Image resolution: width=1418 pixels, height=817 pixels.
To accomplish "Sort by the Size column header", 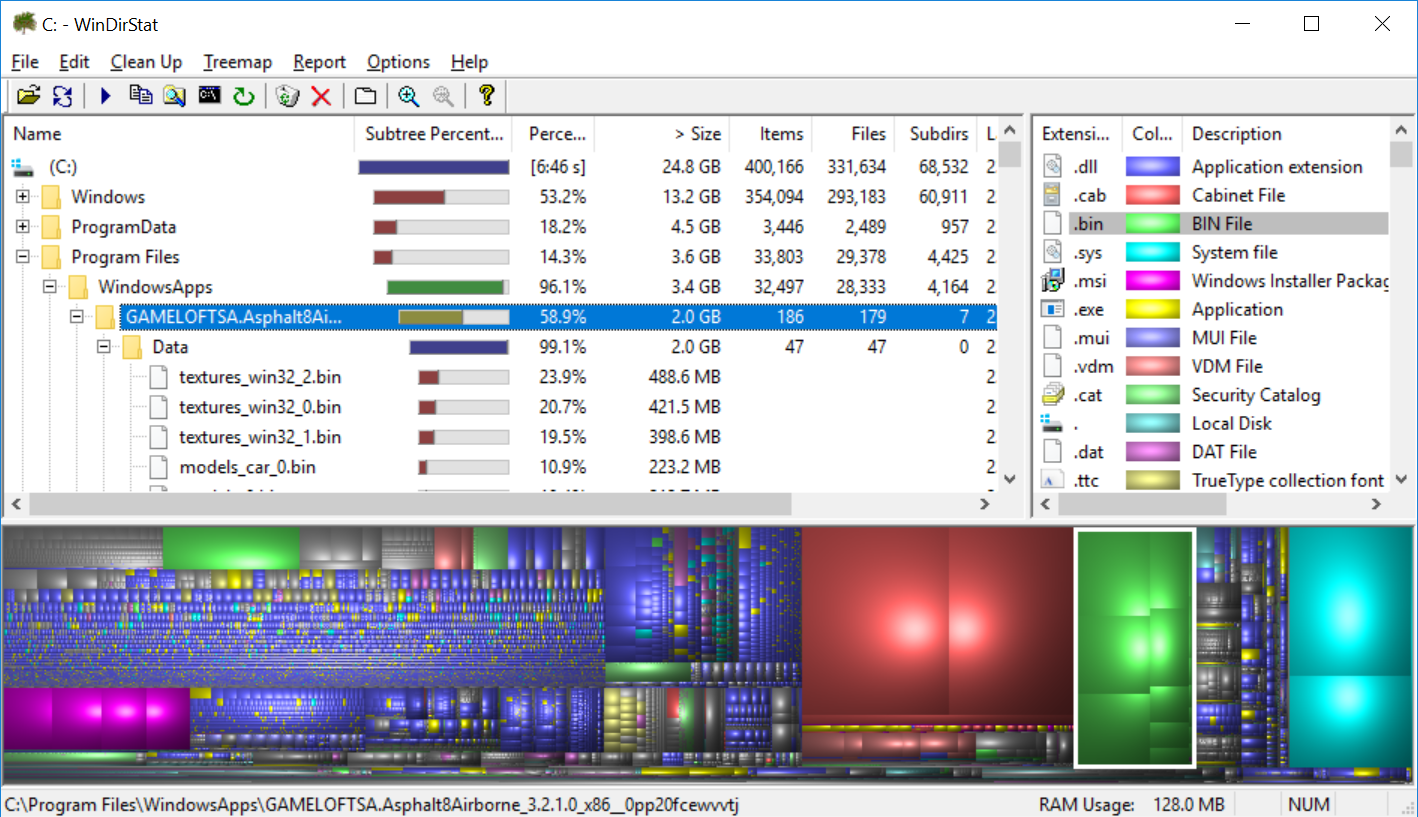I will 662,134.
